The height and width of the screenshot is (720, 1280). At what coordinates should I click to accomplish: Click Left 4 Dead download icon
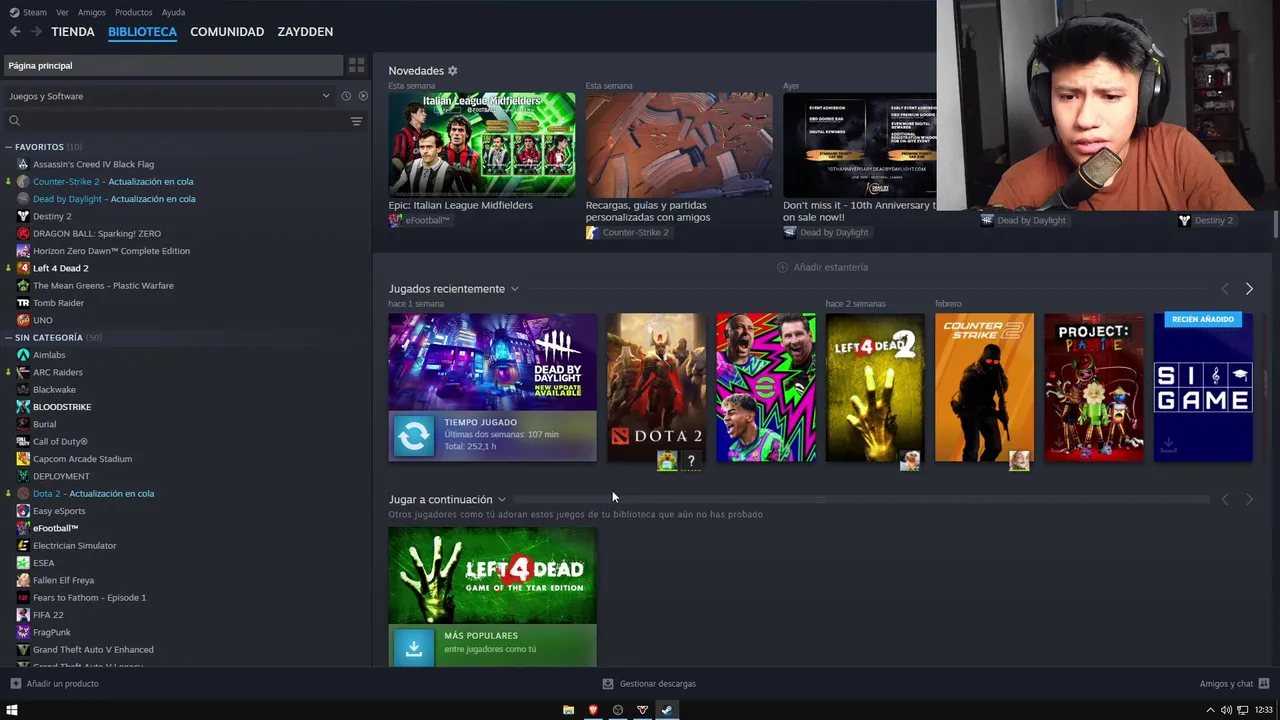tap(414, 648)
